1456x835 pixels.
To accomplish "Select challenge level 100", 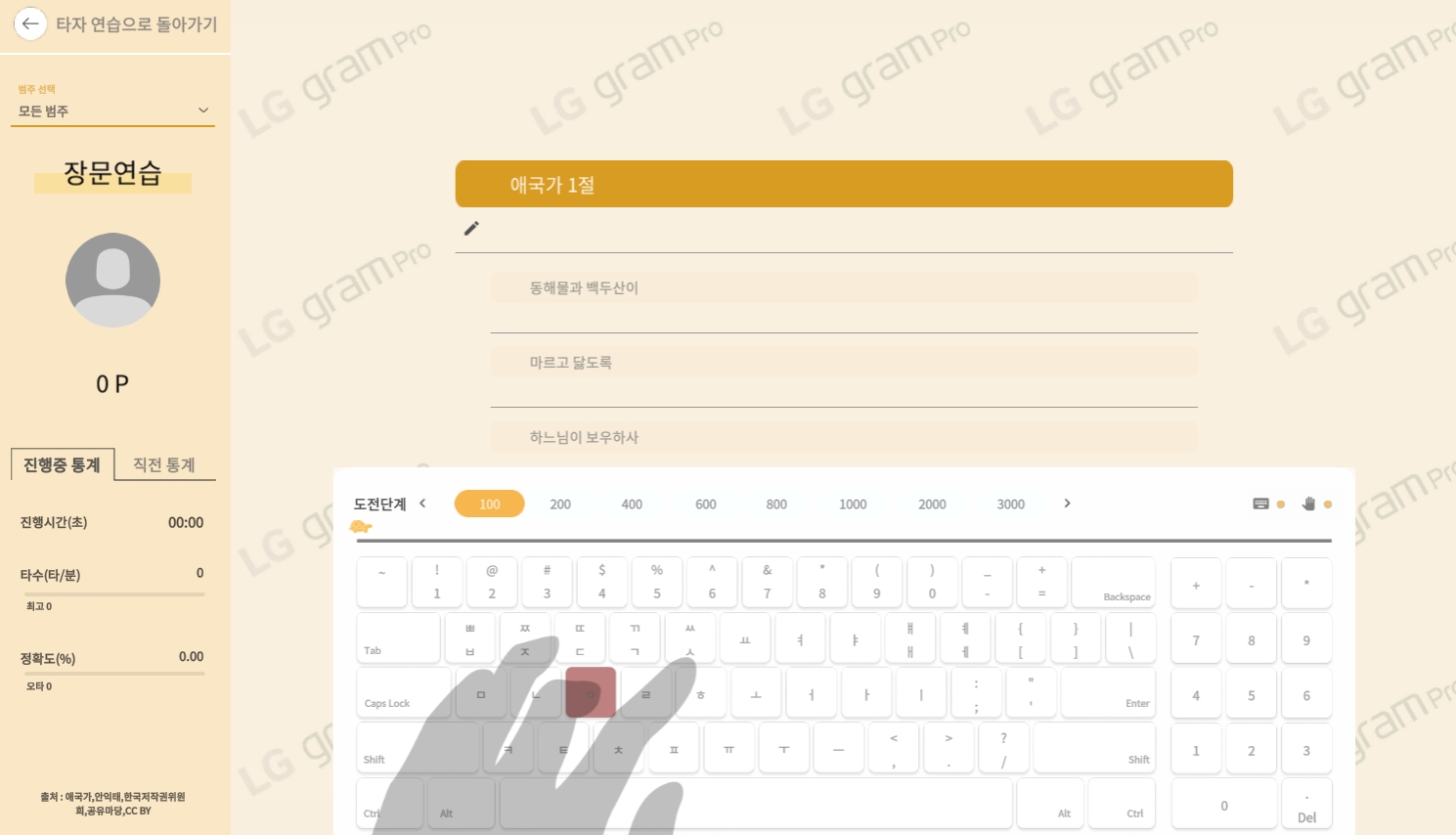I will tap(490, 504).
